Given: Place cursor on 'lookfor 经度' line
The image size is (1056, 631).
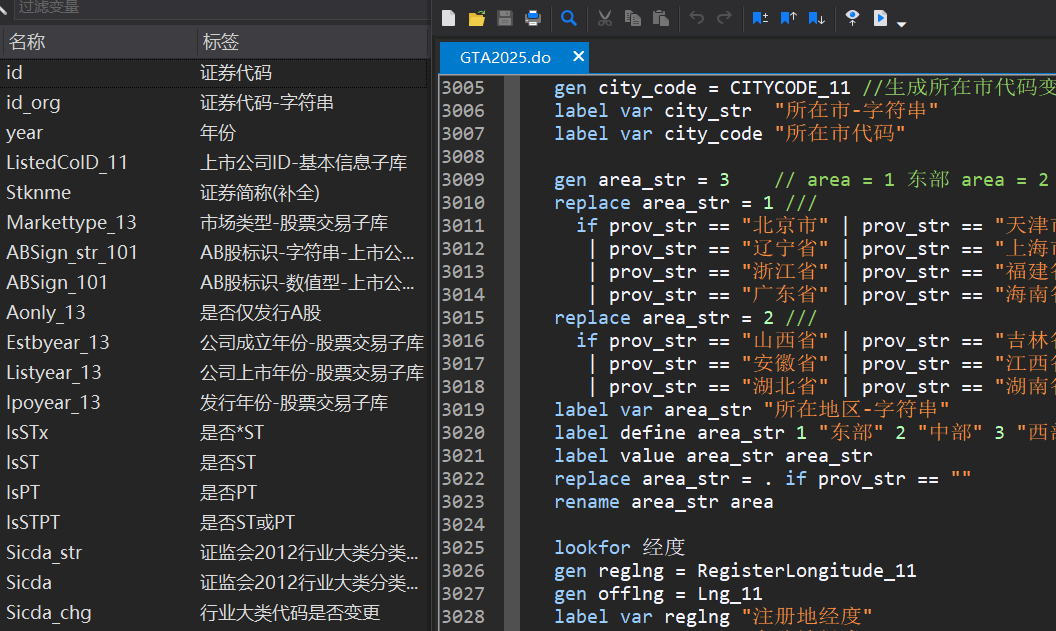Looking at the screenshot, I should pos(620,547).
